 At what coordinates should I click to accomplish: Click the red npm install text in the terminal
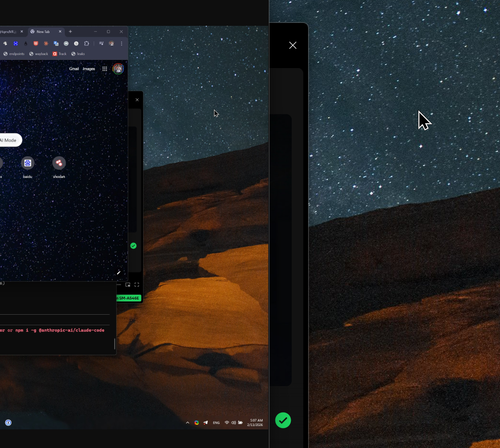52,330
